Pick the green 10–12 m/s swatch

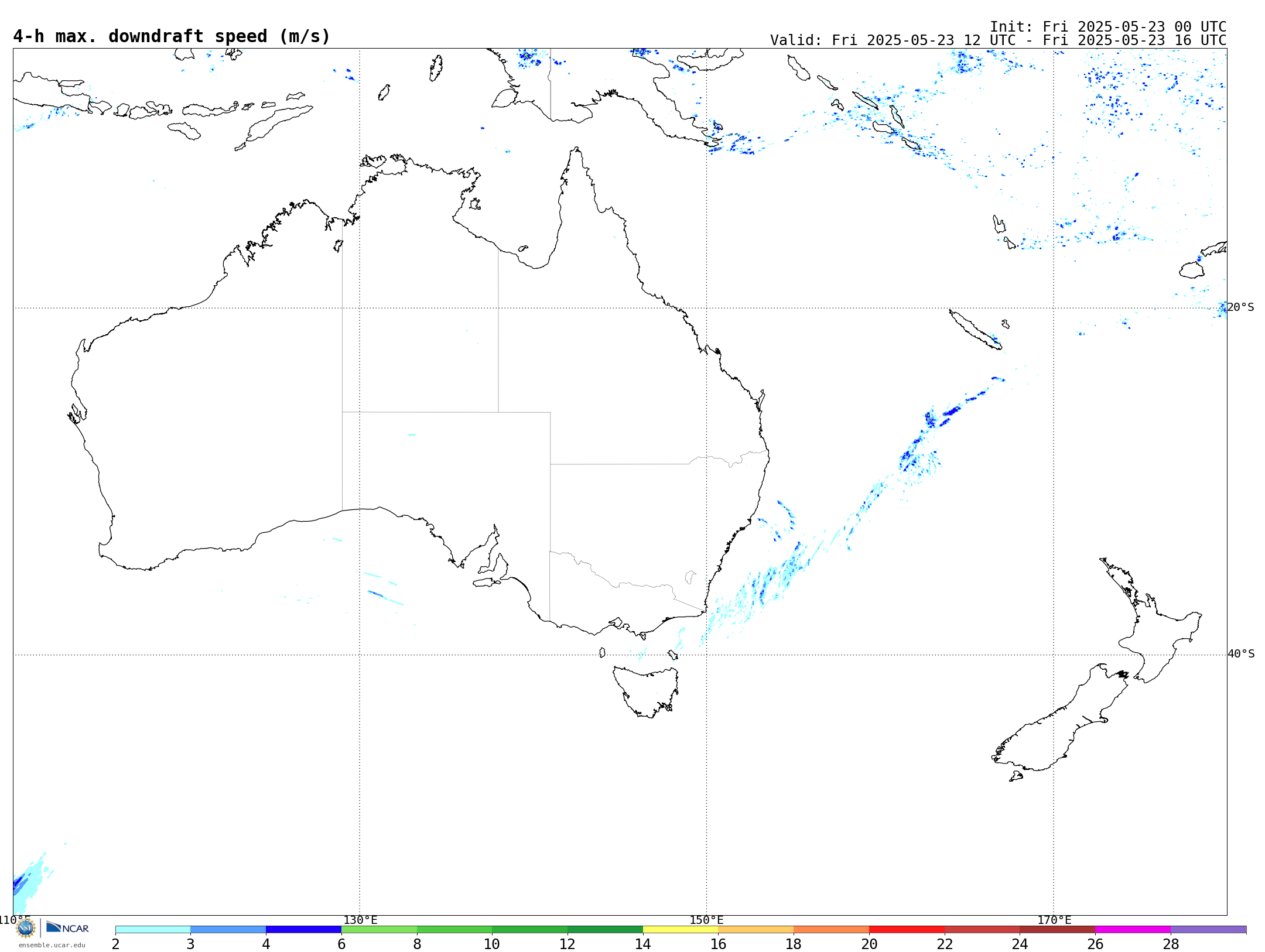tap(530, 930)
